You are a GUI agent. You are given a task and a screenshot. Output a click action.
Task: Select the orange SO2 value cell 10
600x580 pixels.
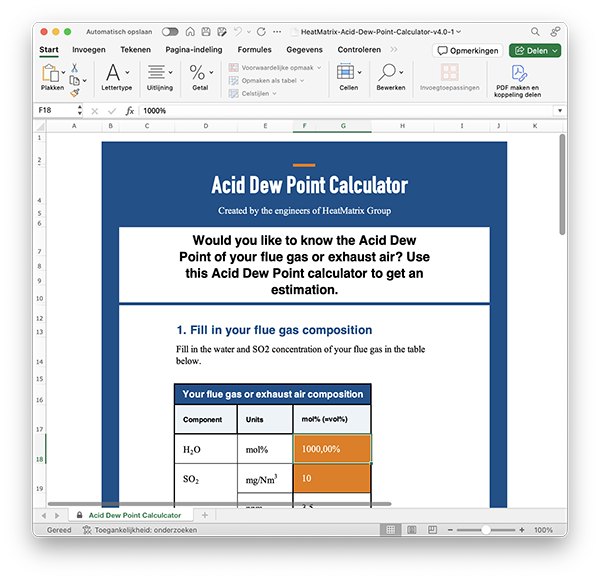pyautogui.click(x=332, y=478)
